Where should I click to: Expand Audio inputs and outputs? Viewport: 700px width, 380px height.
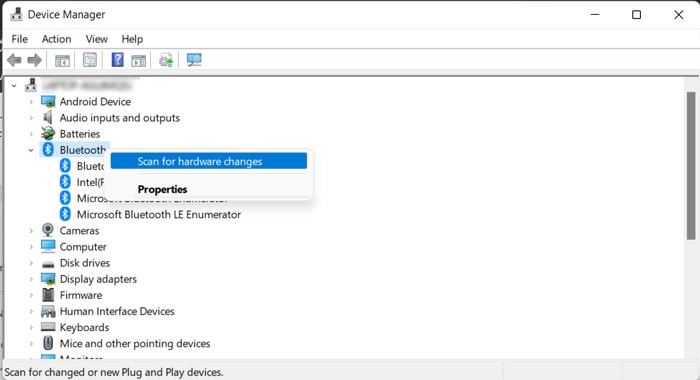click(31, 118)
